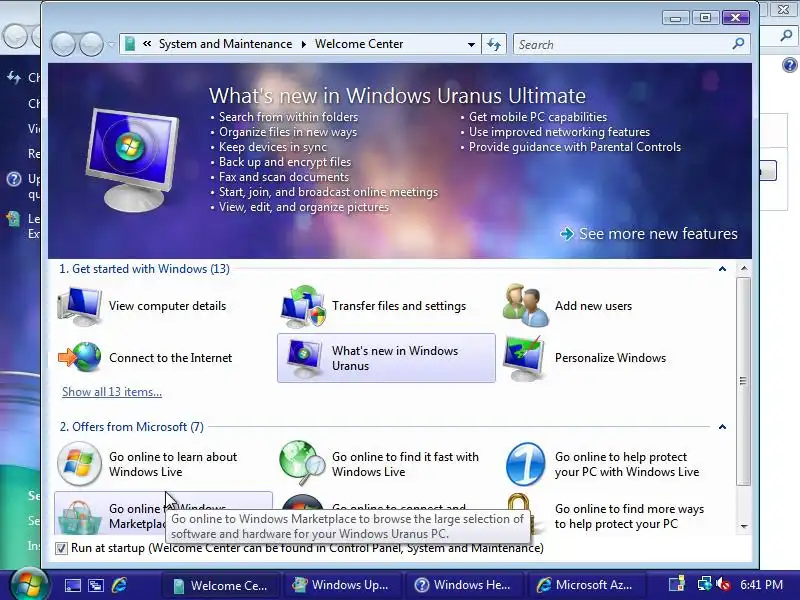Open Personalize Windows icon
The width and height of the screenshot is (800, 600).
tap(524, 358)
